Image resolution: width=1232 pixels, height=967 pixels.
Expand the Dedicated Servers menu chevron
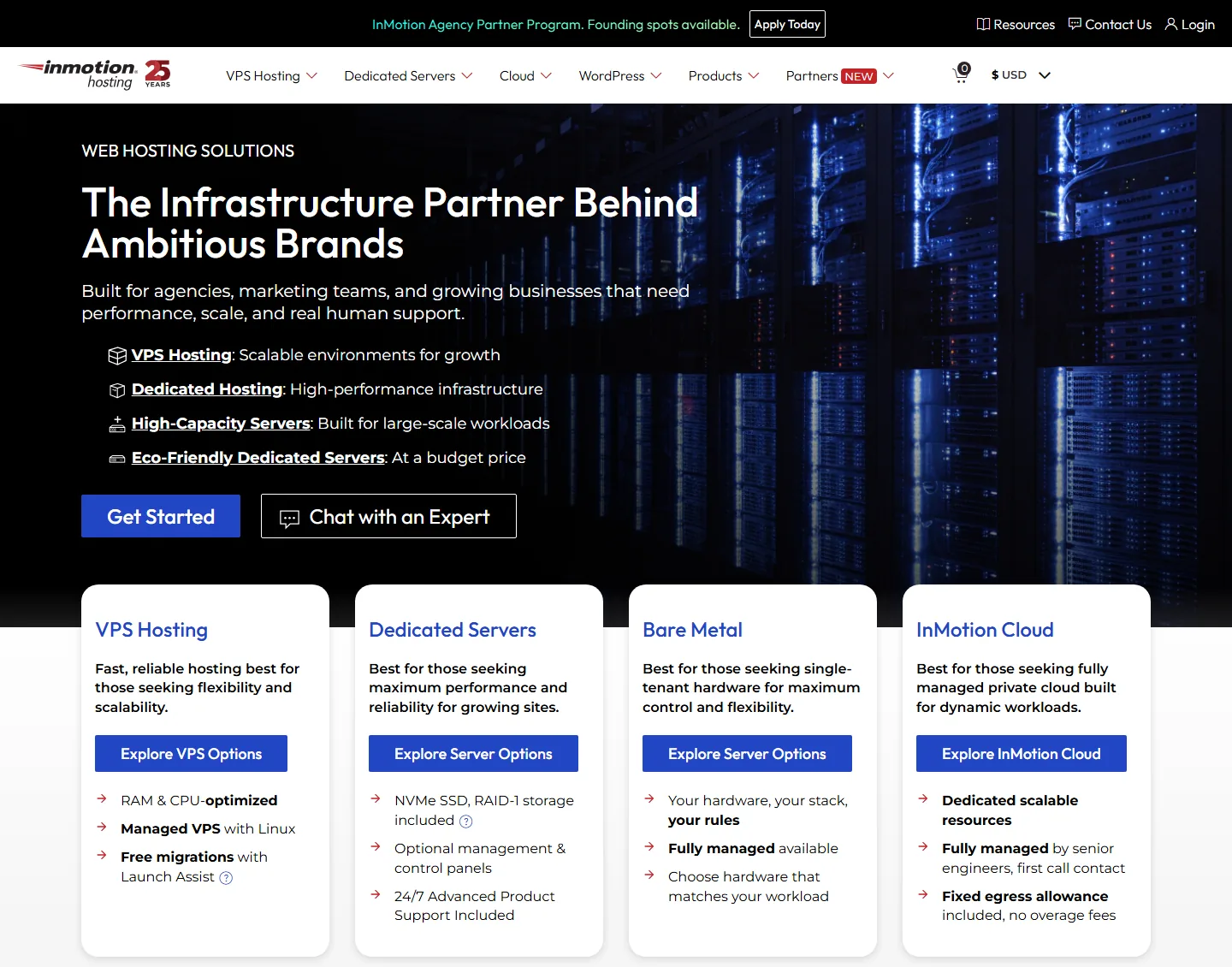467,75
